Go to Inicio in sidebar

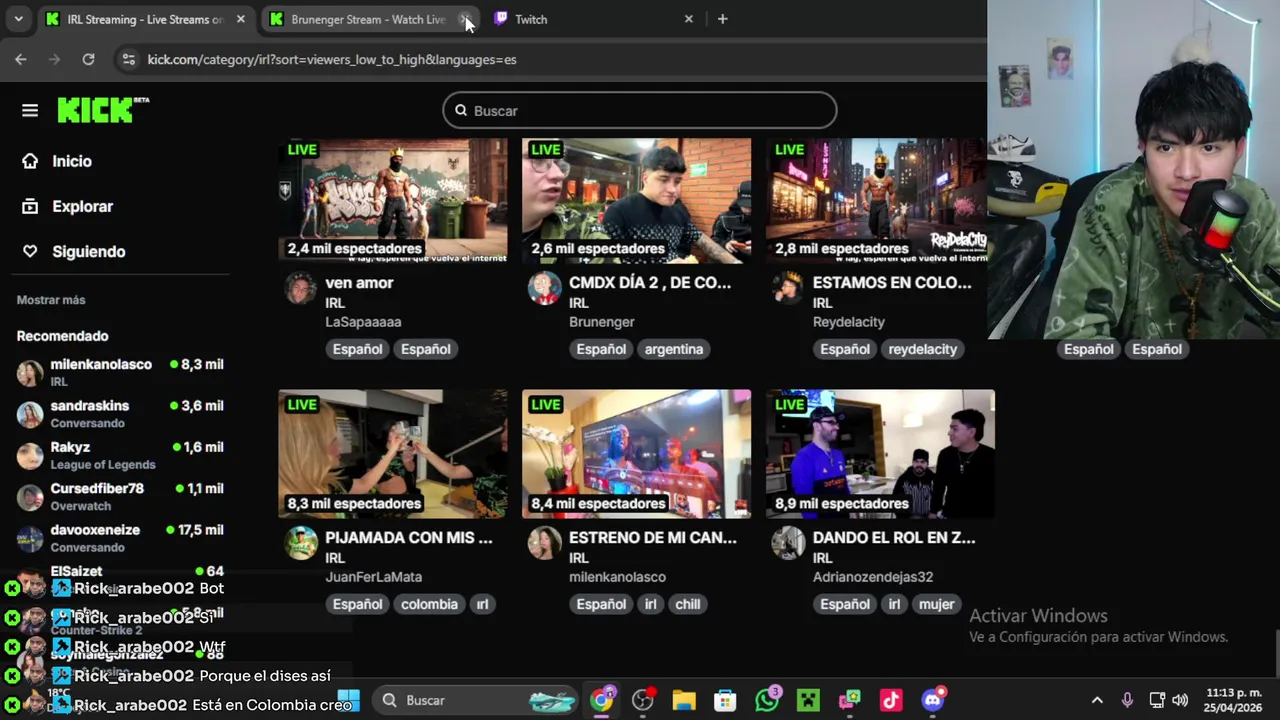tap(72, 161)
